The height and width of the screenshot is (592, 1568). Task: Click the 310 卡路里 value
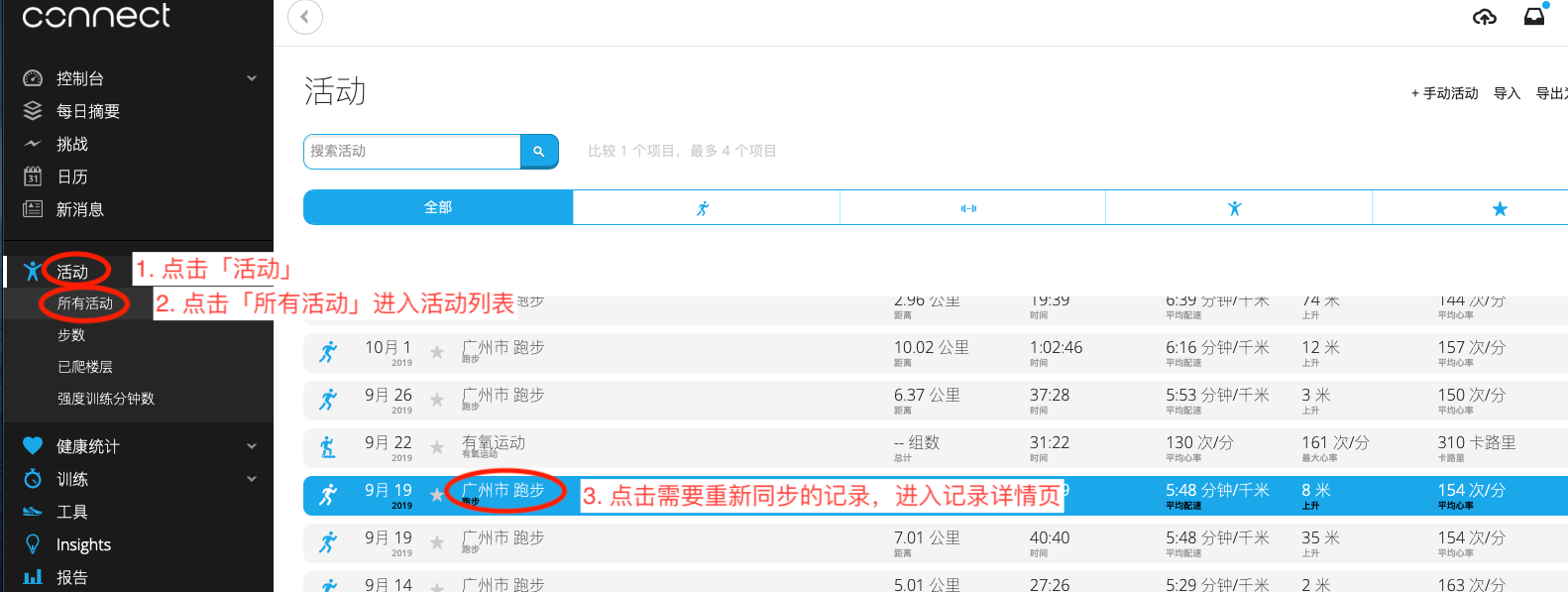pos(1477,443)
